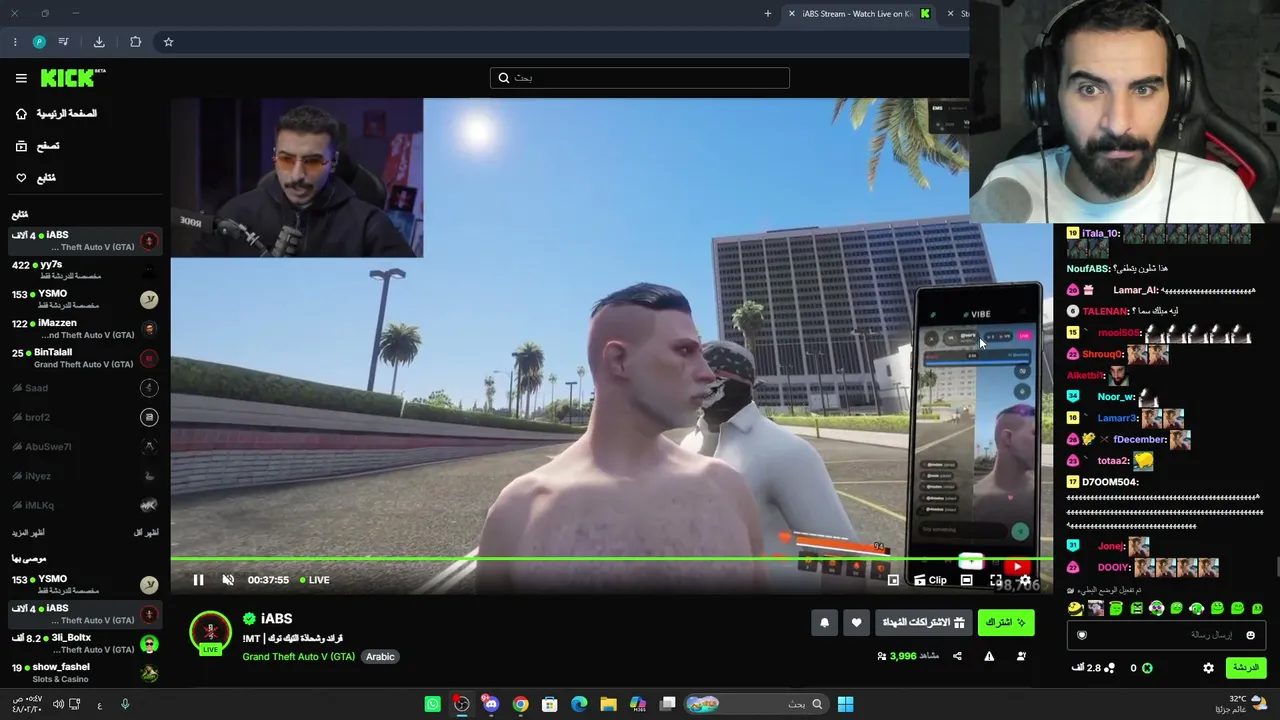The image size is (1280, 720).
Task: Open Discord from taskbar
Action: [x=491, y=704]
